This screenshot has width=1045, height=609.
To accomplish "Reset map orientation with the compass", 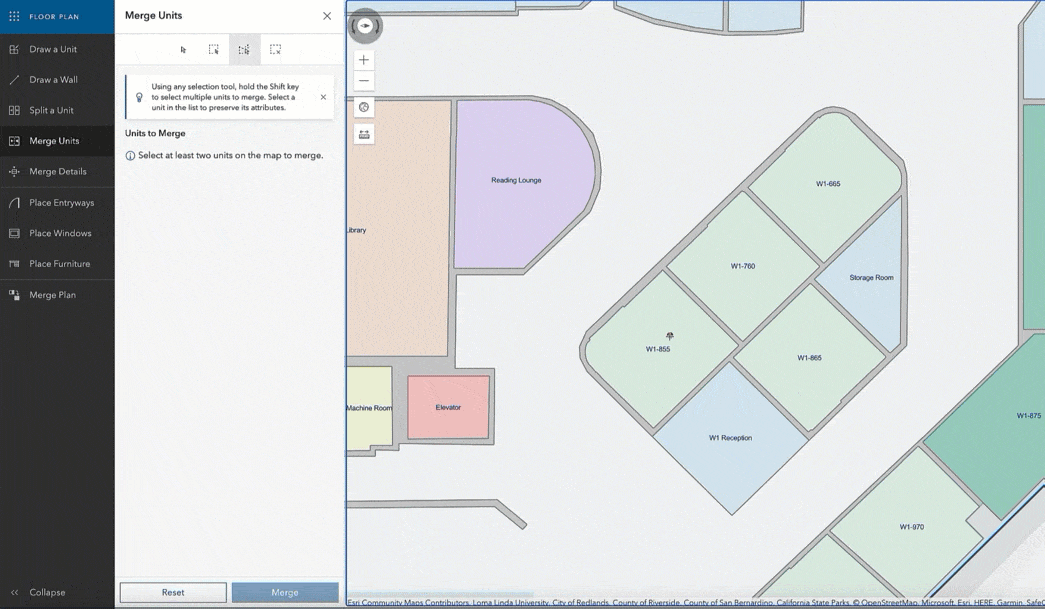I will coord(364,26).
